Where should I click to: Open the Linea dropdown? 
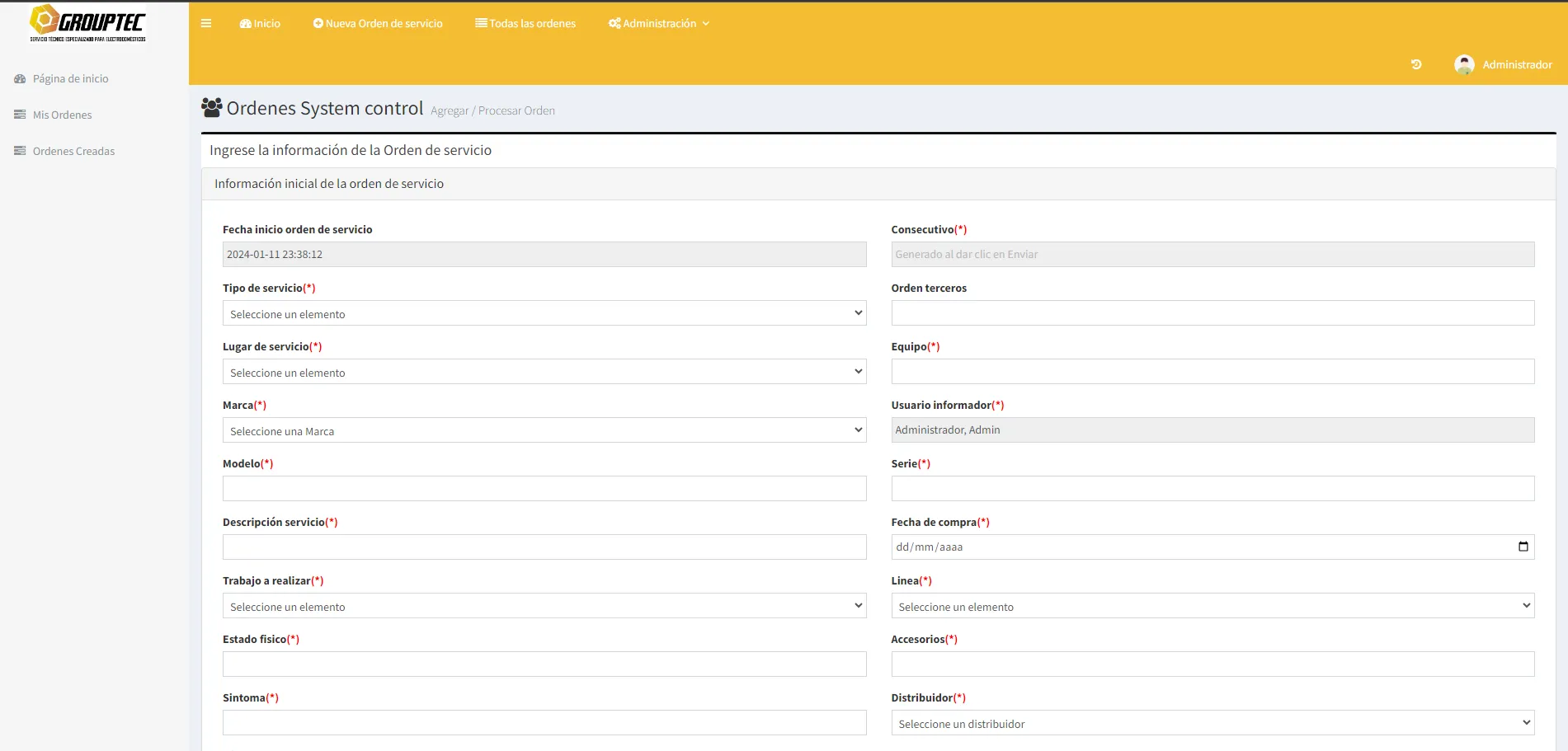point(1212,606)
